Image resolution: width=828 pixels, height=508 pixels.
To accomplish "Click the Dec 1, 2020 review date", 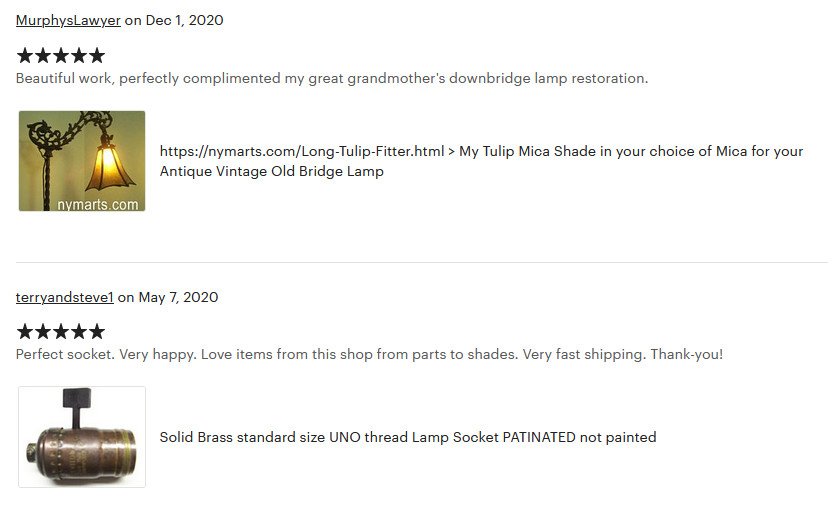I will 184,20.
